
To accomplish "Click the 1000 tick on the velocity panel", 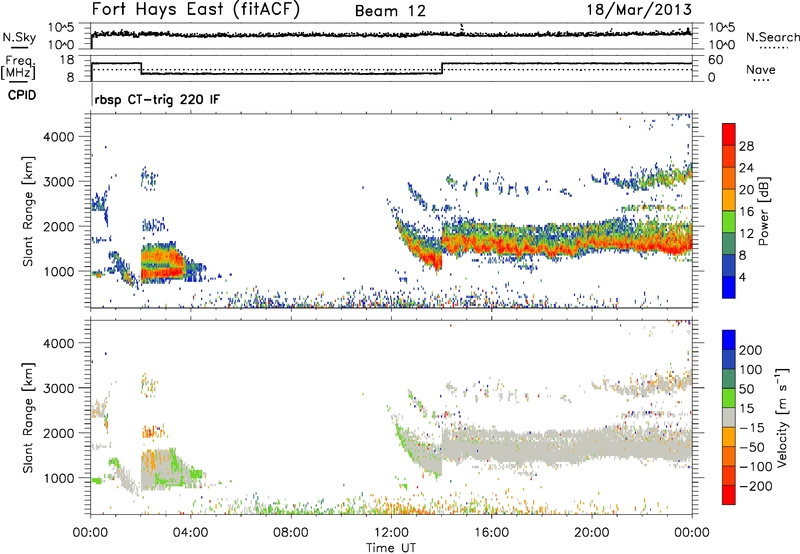I will pyautogui.click(x=58, y=478).
